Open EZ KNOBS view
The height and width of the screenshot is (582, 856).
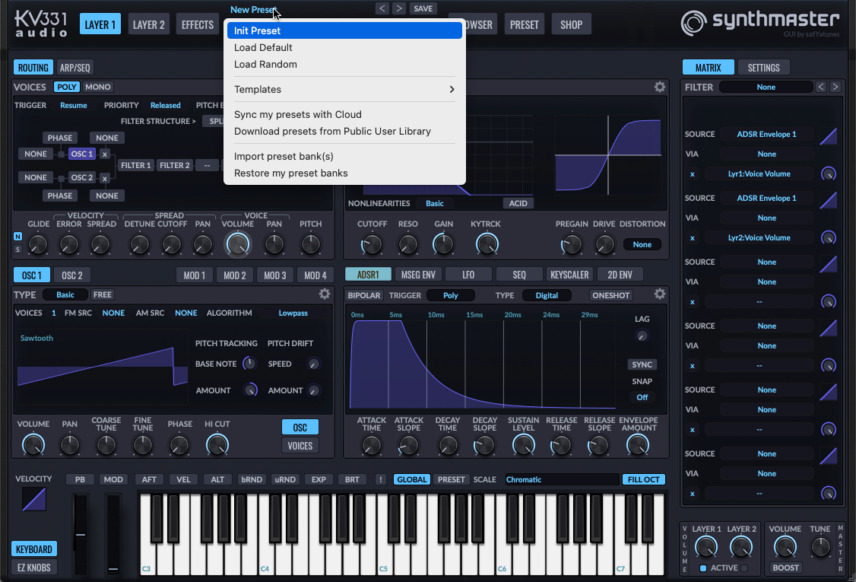click(x=34, y=567)
